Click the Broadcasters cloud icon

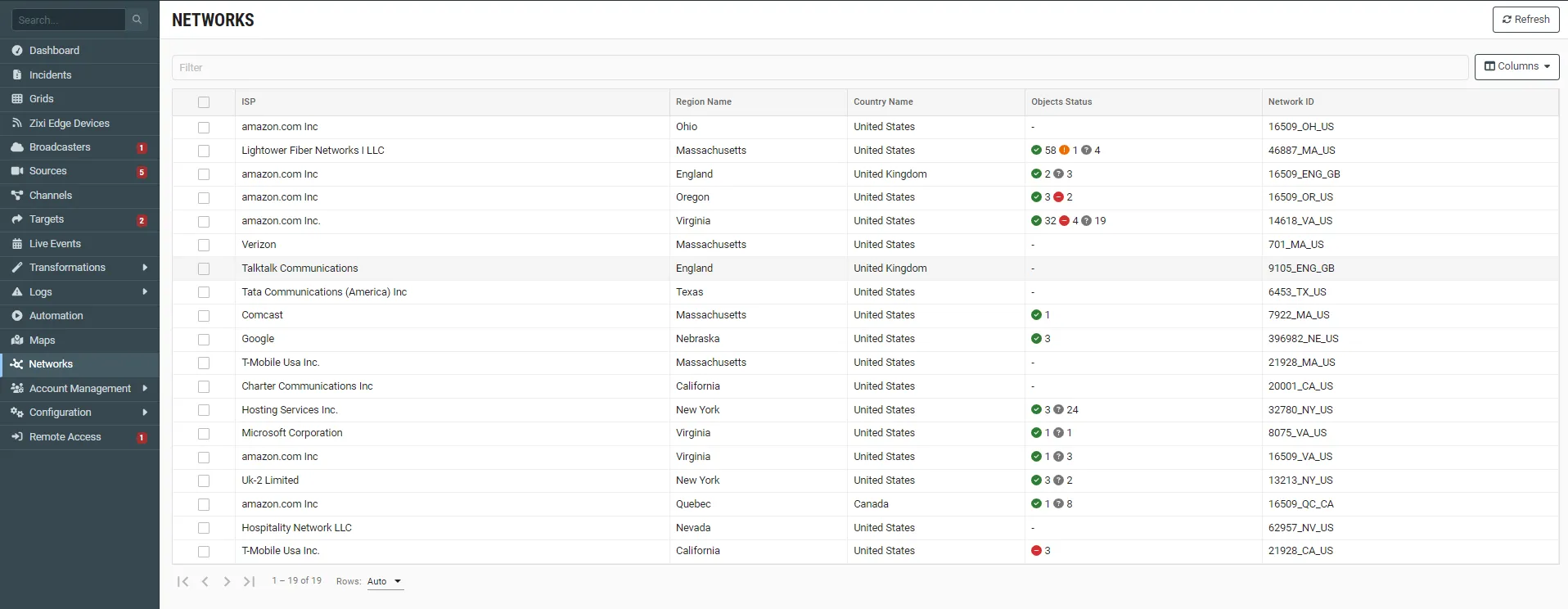tap(17, 147)
